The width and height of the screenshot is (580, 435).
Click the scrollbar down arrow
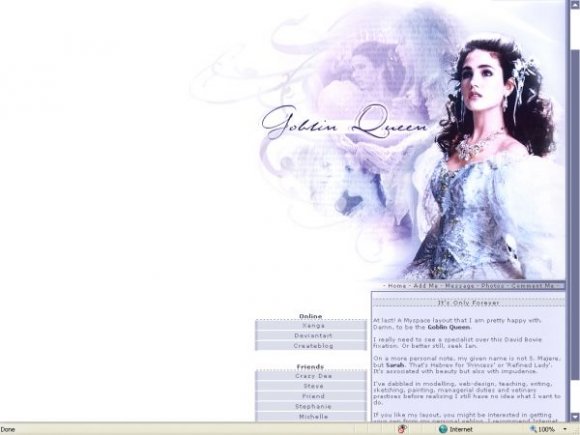[575, 417]
